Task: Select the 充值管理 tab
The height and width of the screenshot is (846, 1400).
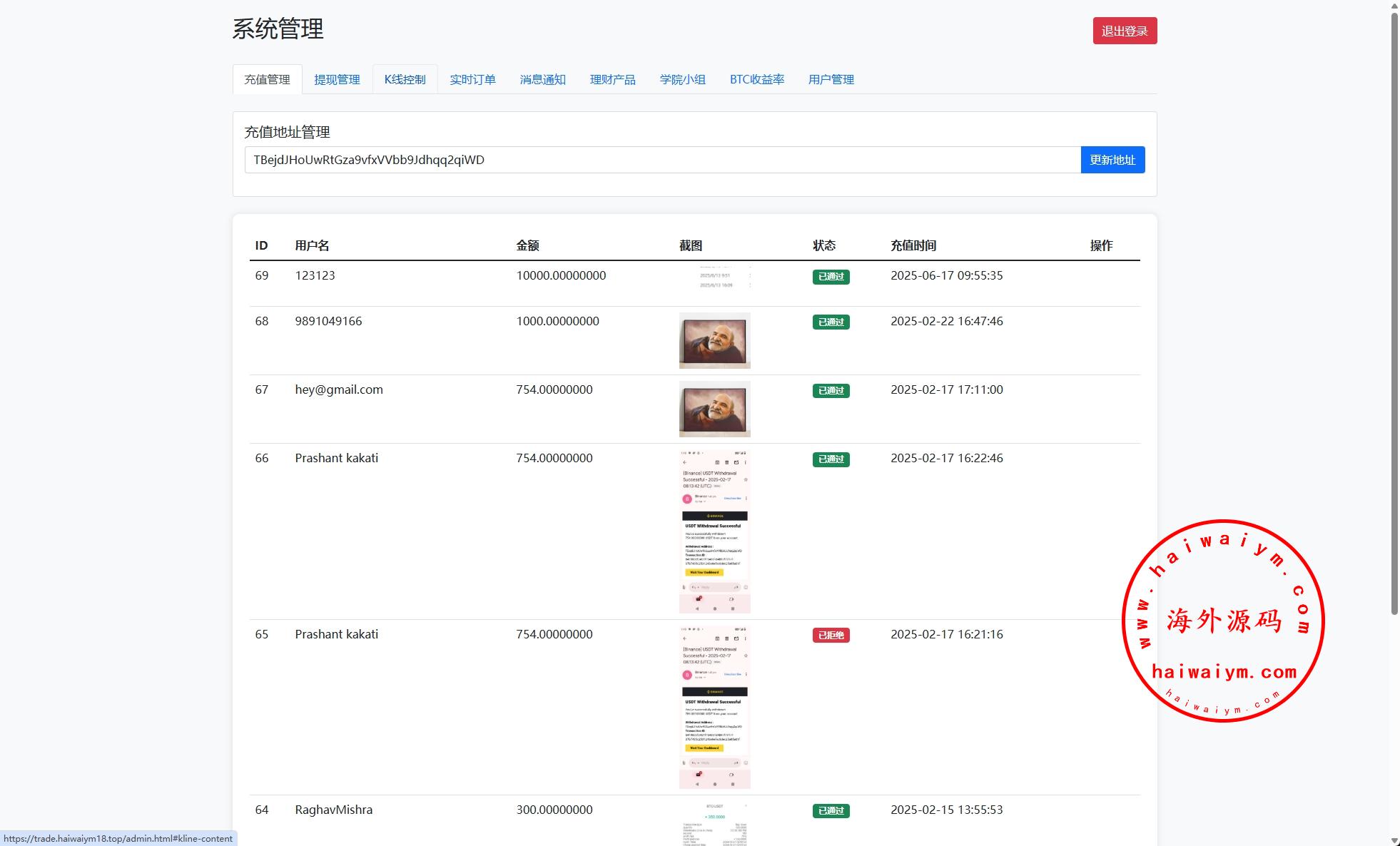Action: pos(267,79)
